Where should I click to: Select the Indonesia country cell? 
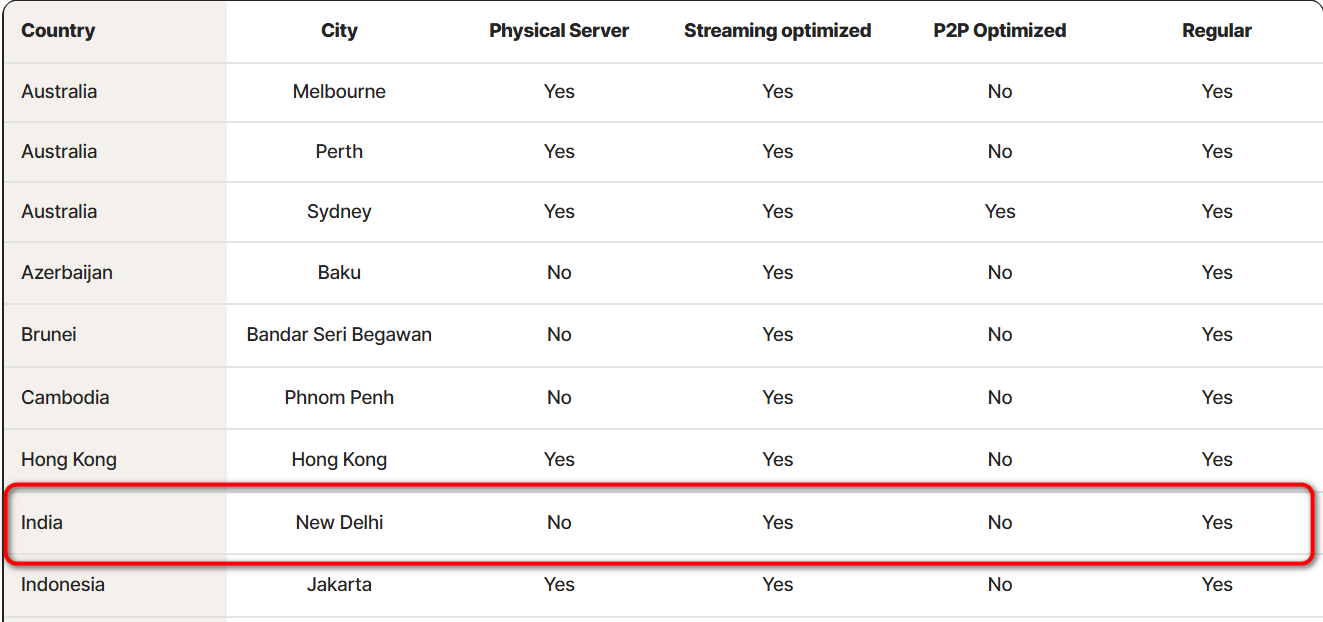(x=63, y=585)
